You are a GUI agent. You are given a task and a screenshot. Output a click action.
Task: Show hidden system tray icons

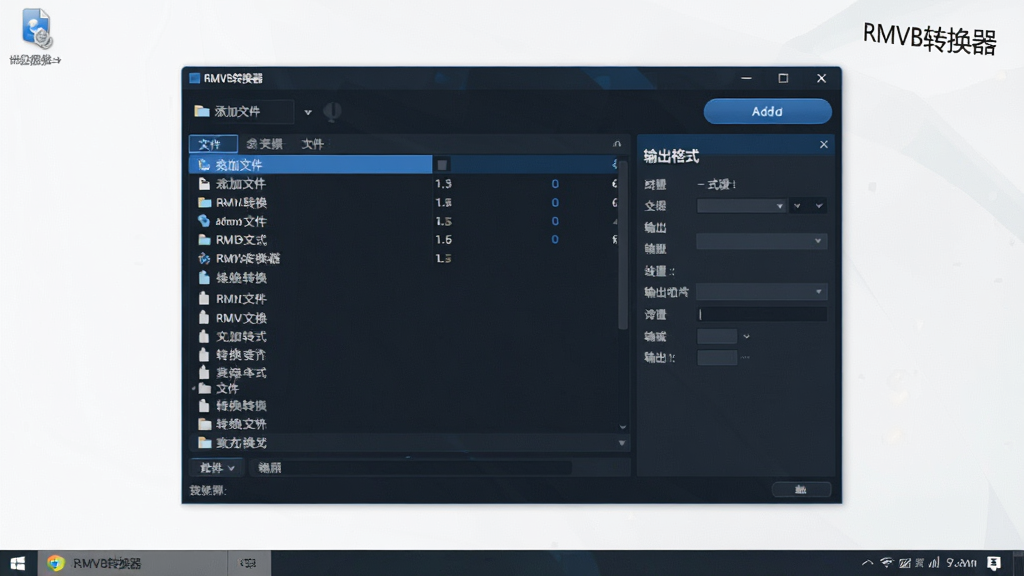867,563
